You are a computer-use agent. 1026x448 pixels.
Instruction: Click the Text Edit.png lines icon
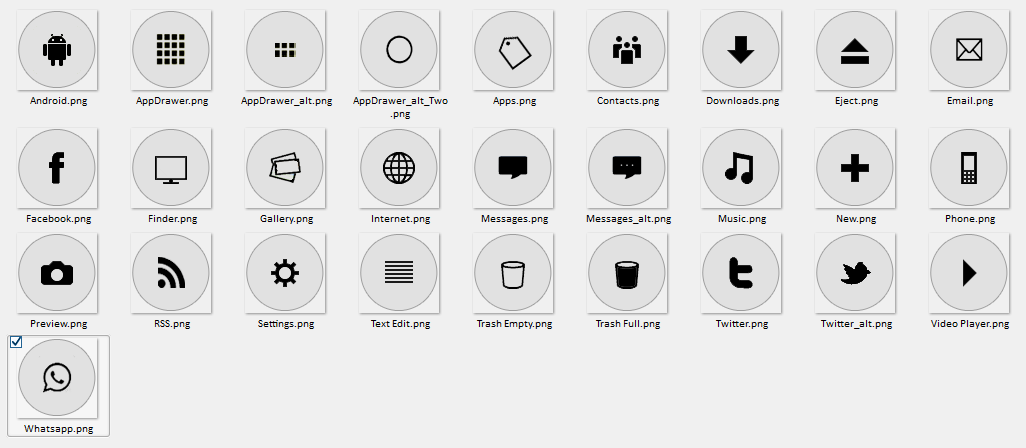(398, 273)
